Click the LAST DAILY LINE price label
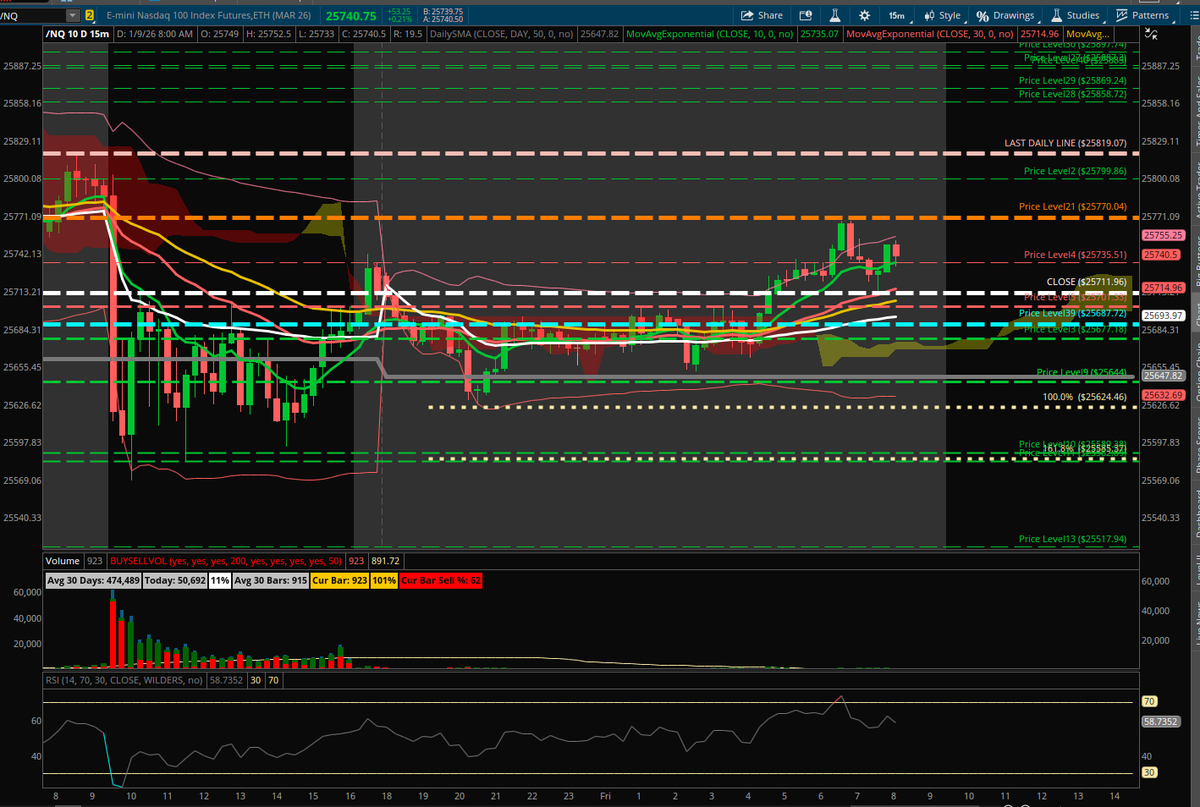Image resolution: width=1200 pixels, height=807 pixels. click(1065, 143)
